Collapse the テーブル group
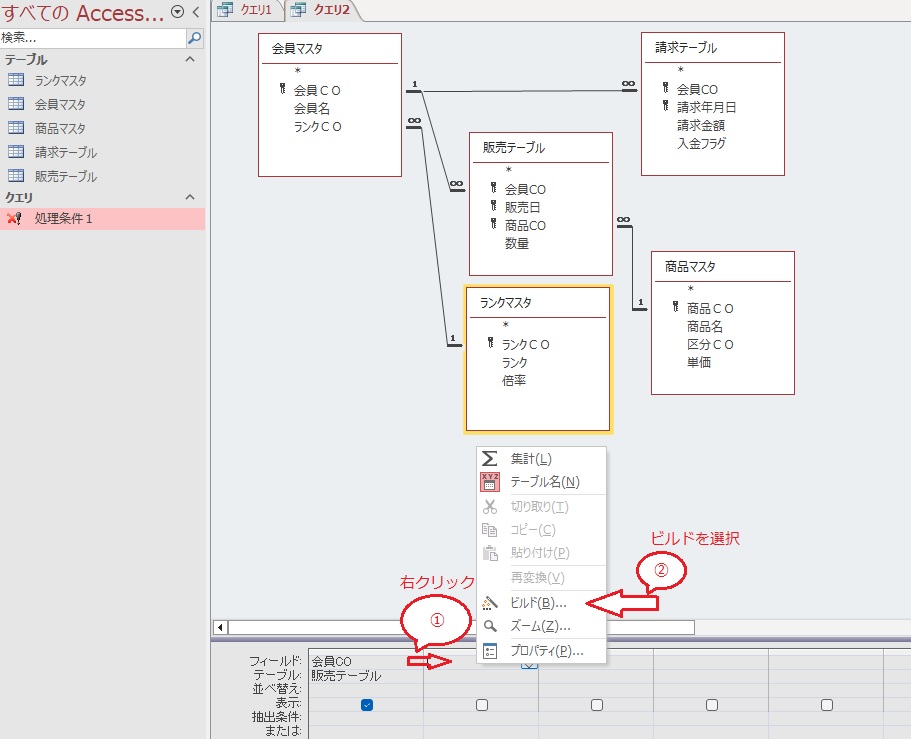The height and width of the screenshot is (739, 911). click(190, 60)
